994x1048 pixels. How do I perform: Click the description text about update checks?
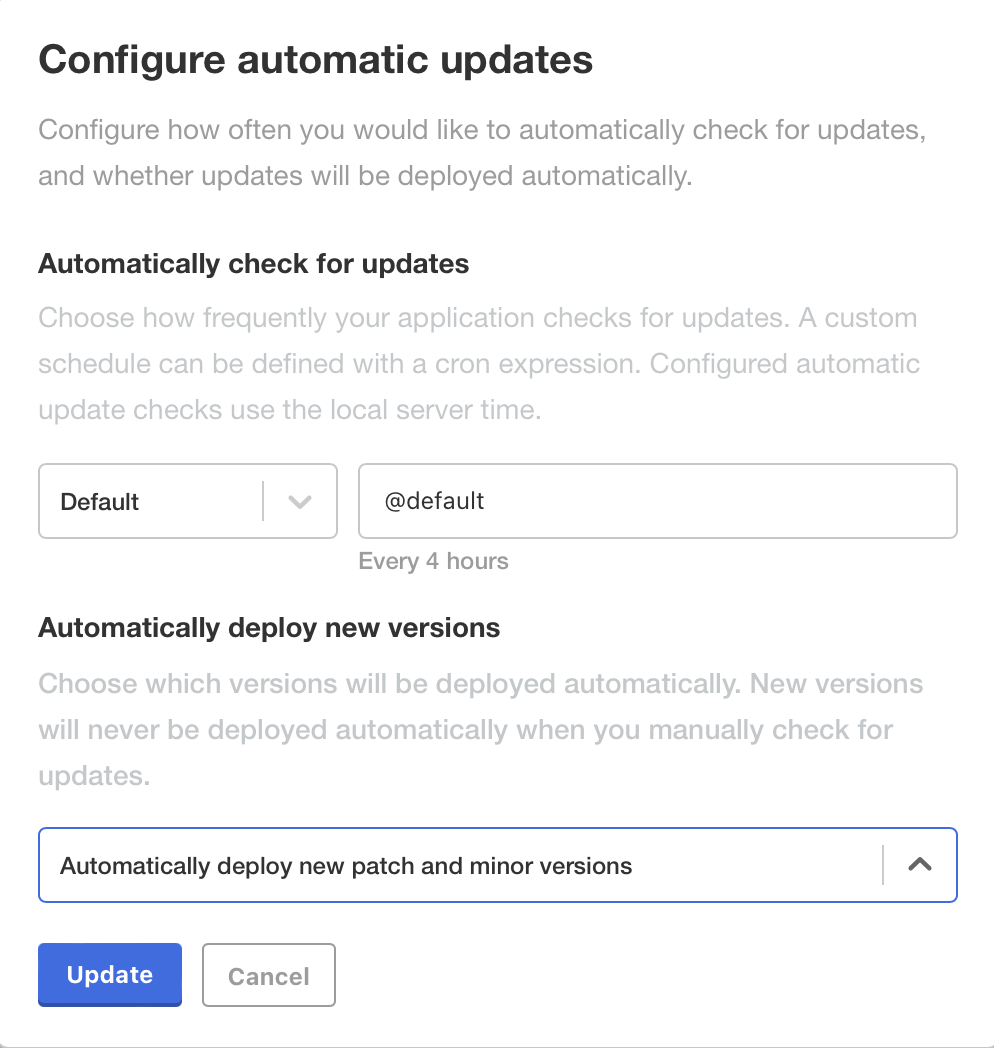click(x=478, y=363)
